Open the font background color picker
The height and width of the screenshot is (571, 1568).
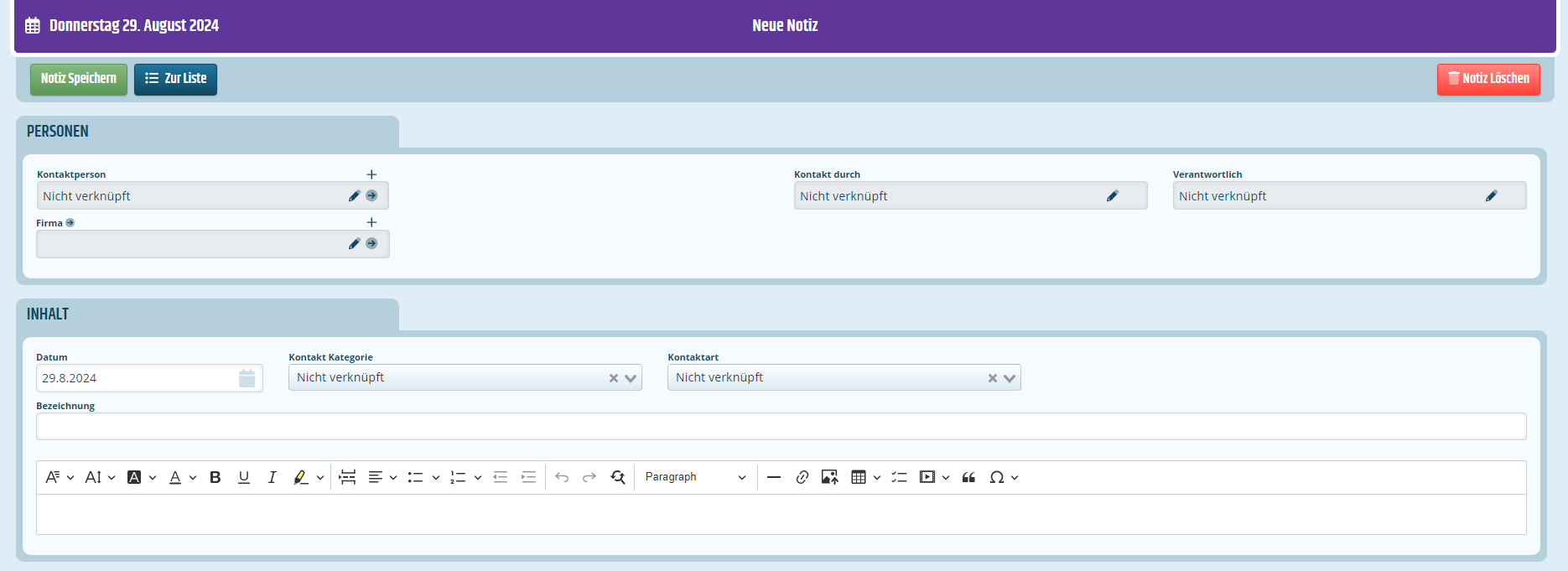click(x=141, y=477)
